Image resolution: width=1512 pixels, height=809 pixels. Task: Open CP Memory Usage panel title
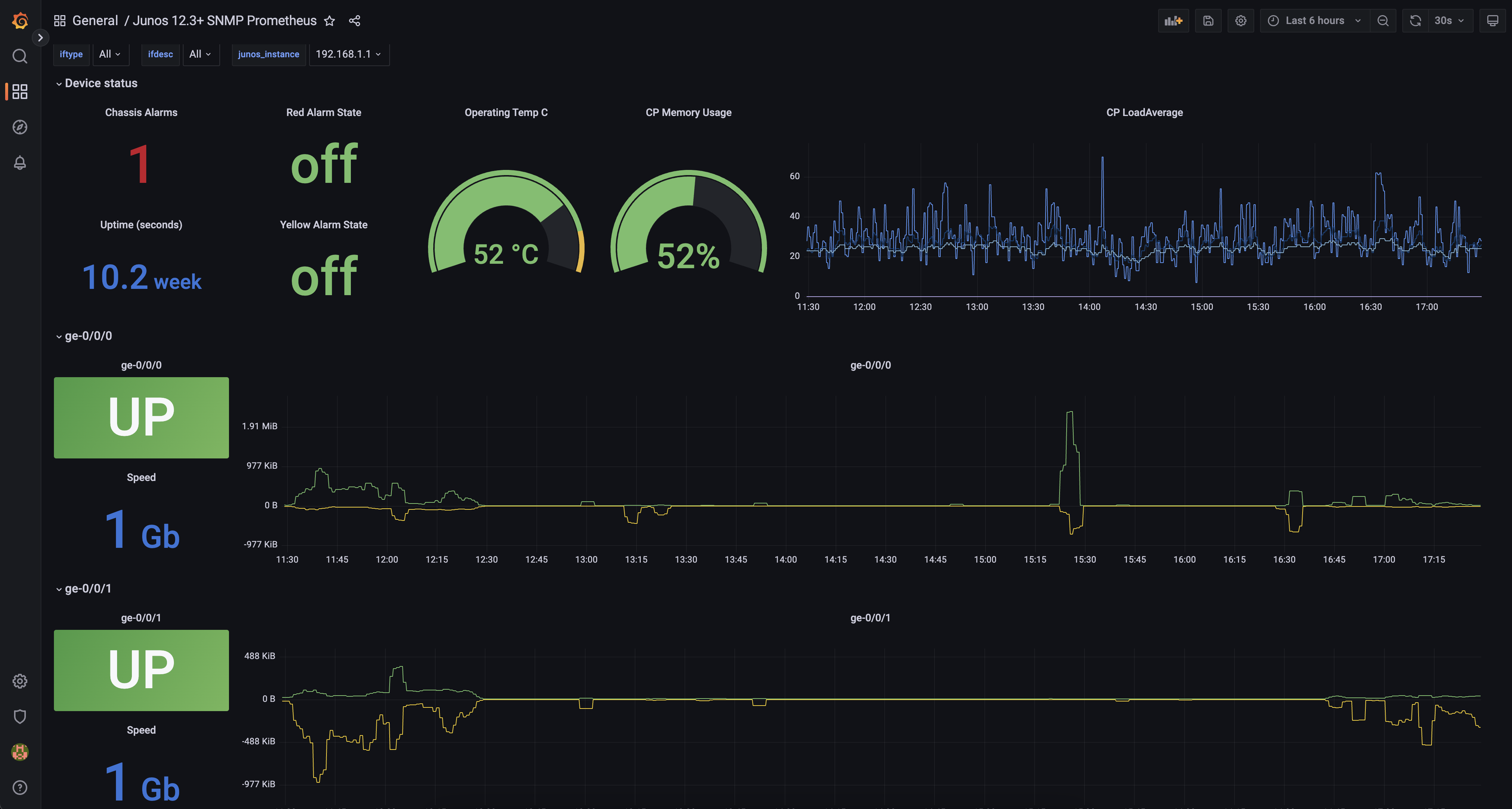(x=688, y=112)
